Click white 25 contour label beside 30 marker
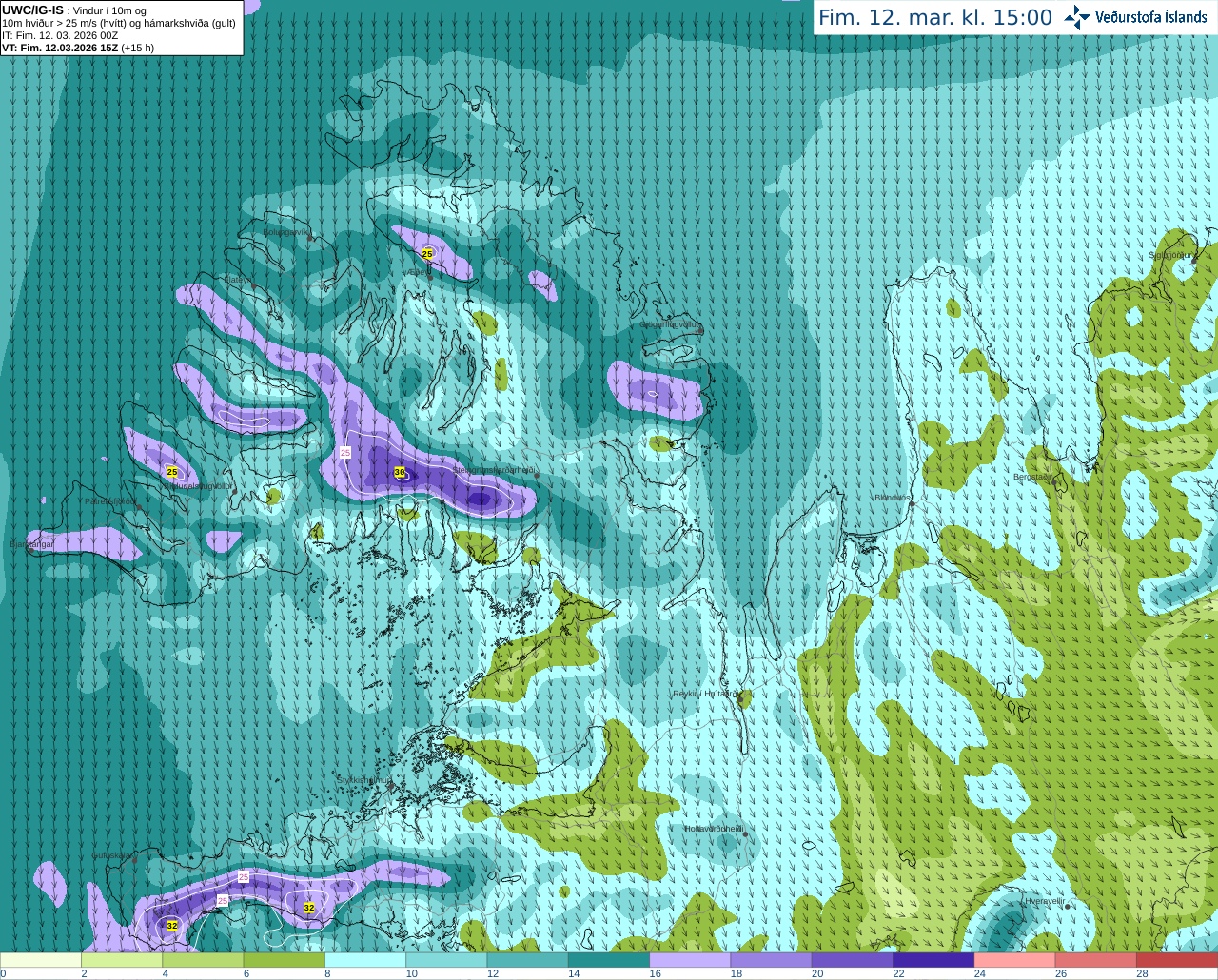 345,453
